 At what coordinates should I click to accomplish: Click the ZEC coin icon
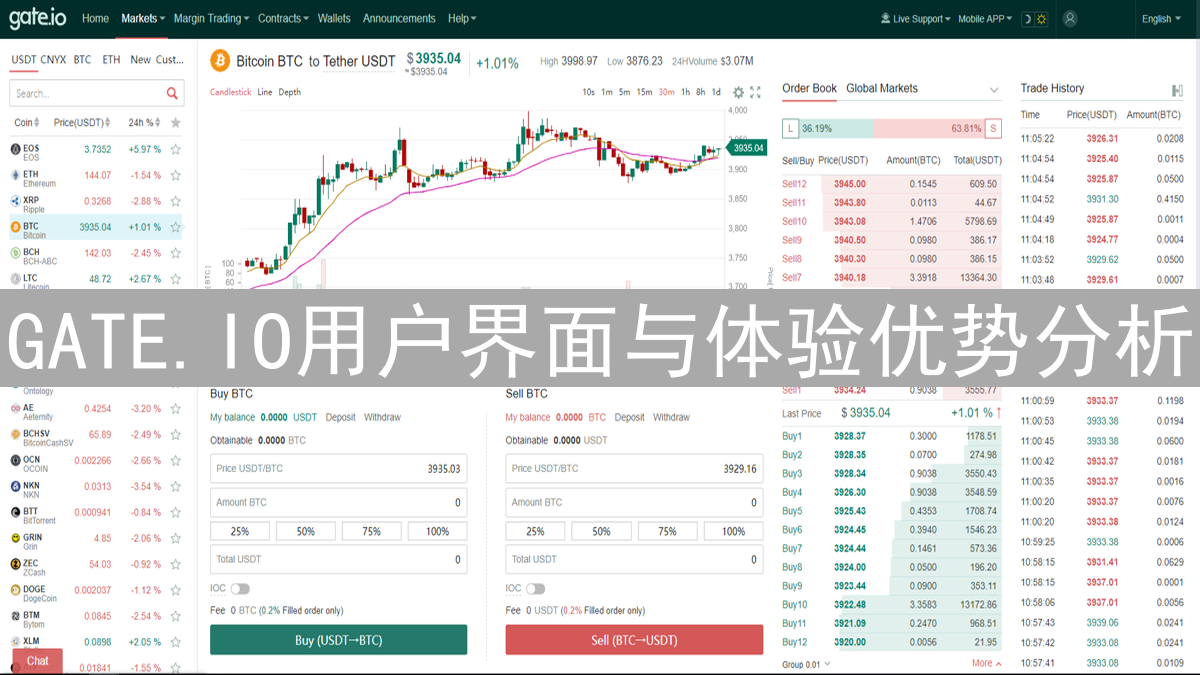[15, 564]
